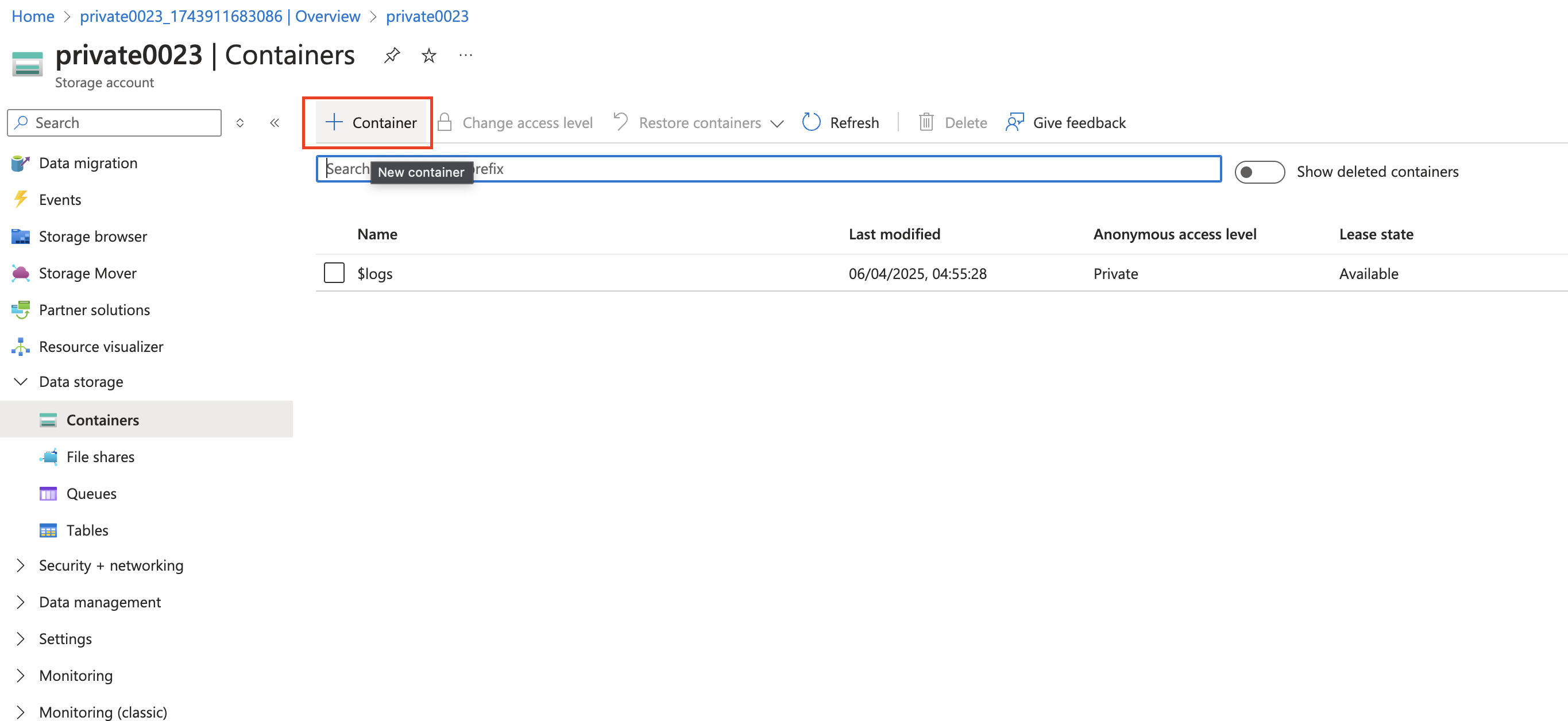The image size is (1568, 721).
Task: Click the Partner solutions icon
Action: [20, 309]
